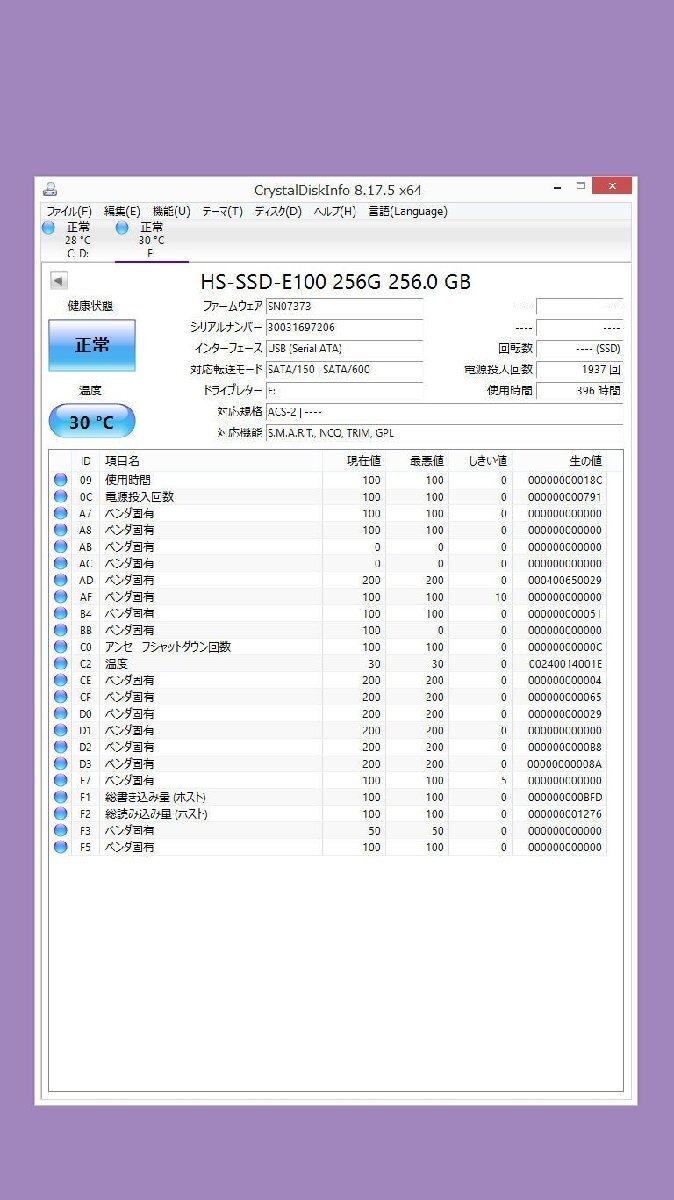674x1200 pixels.
Task: Click raw value 000000000BFD
Action: [565, 797]
